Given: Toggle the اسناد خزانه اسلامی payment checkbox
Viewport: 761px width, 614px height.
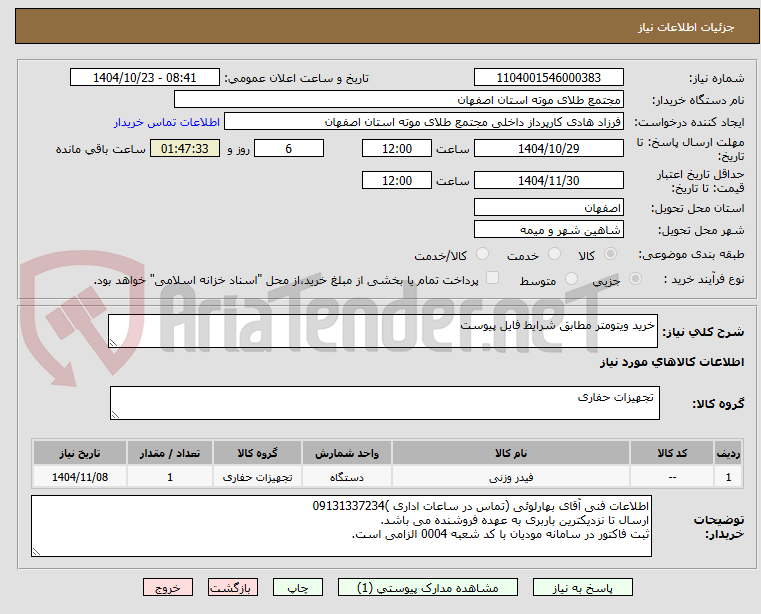Looking at the screenshot, I should click(492, 278).
